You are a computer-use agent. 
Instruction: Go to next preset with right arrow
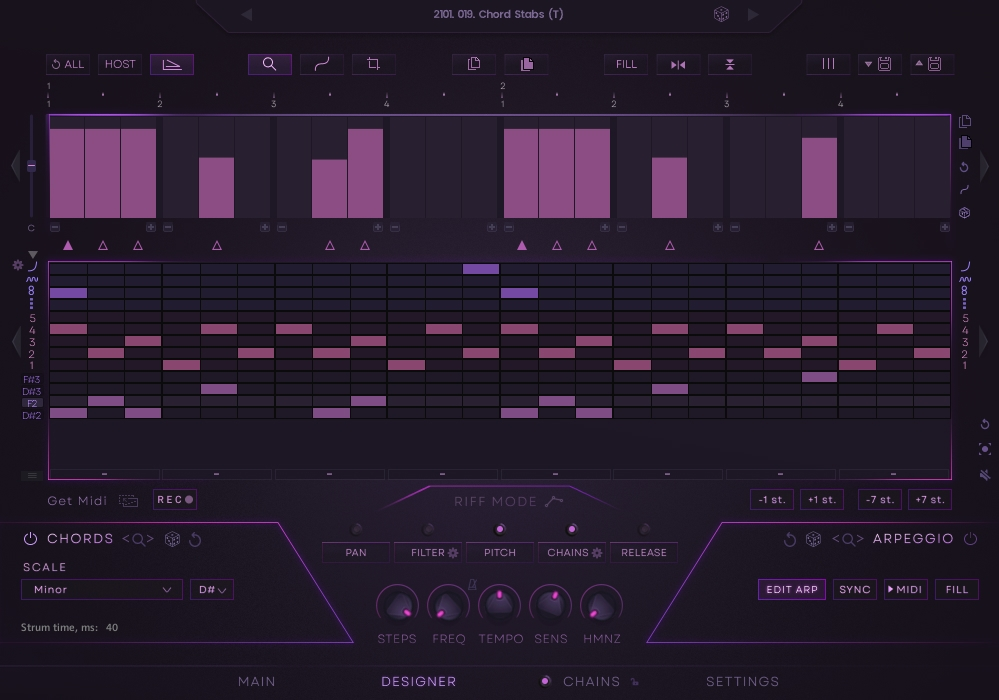(754, 14)
